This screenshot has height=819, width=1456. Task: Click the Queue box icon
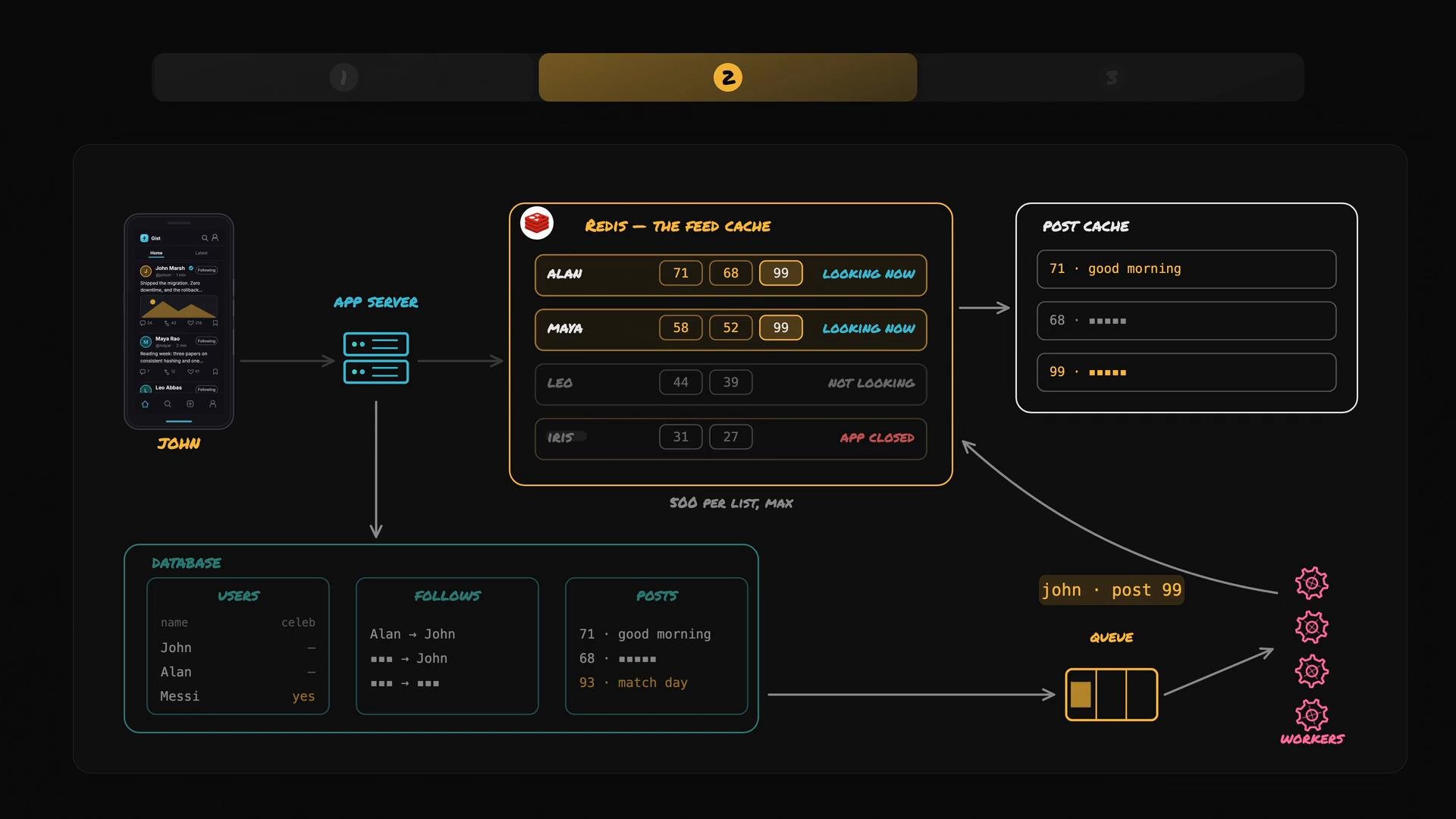1112,695
